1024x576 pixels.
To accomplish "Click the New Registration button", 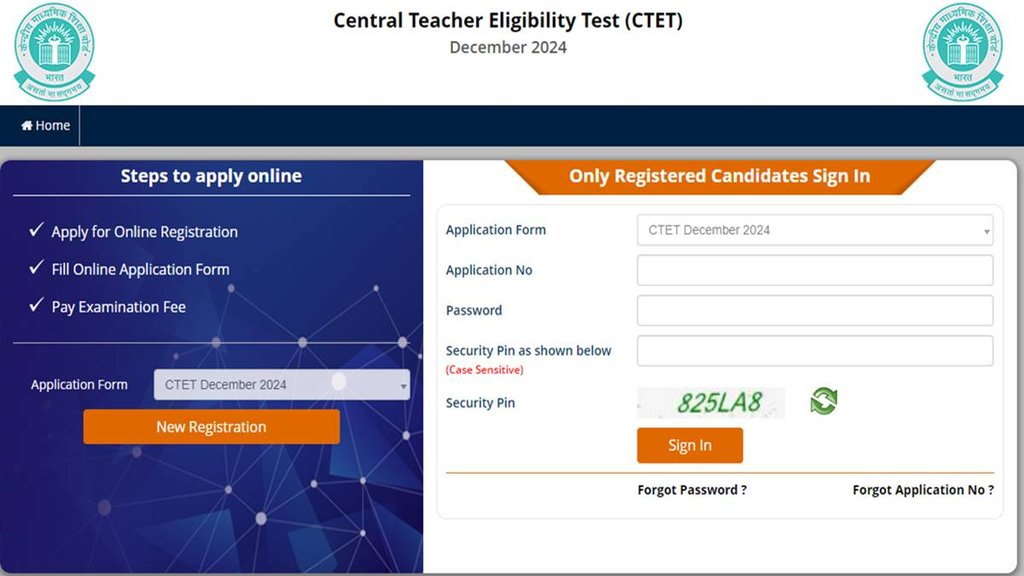I will (211, 427).
